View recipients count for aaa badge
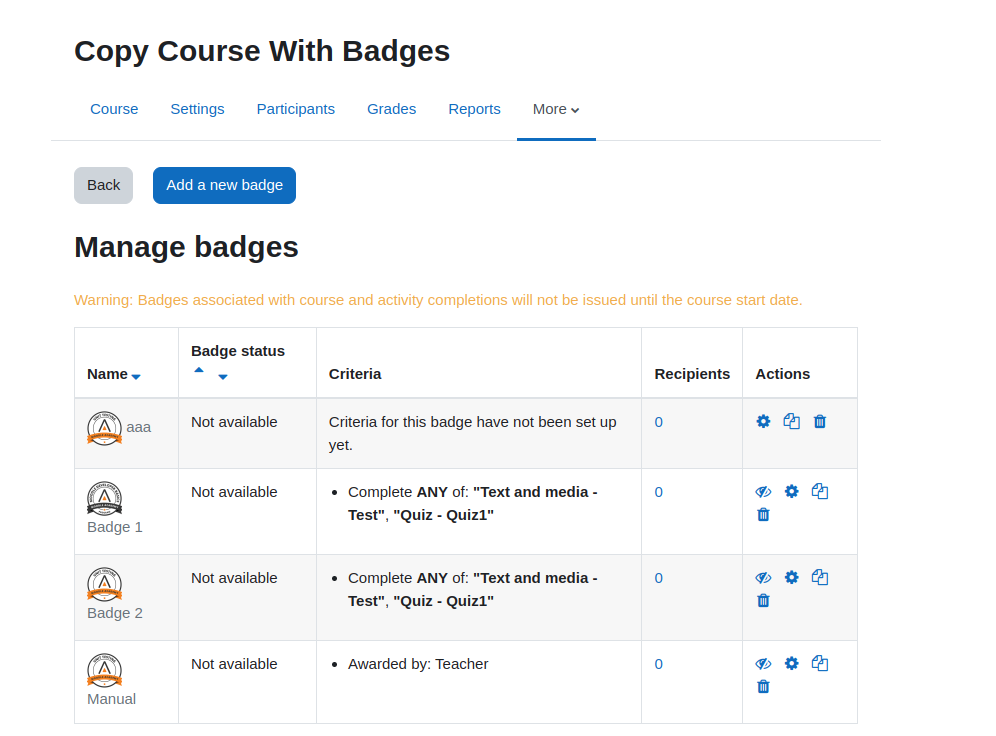The height and width of the screenshot is (736, 996). pos(659,422)
